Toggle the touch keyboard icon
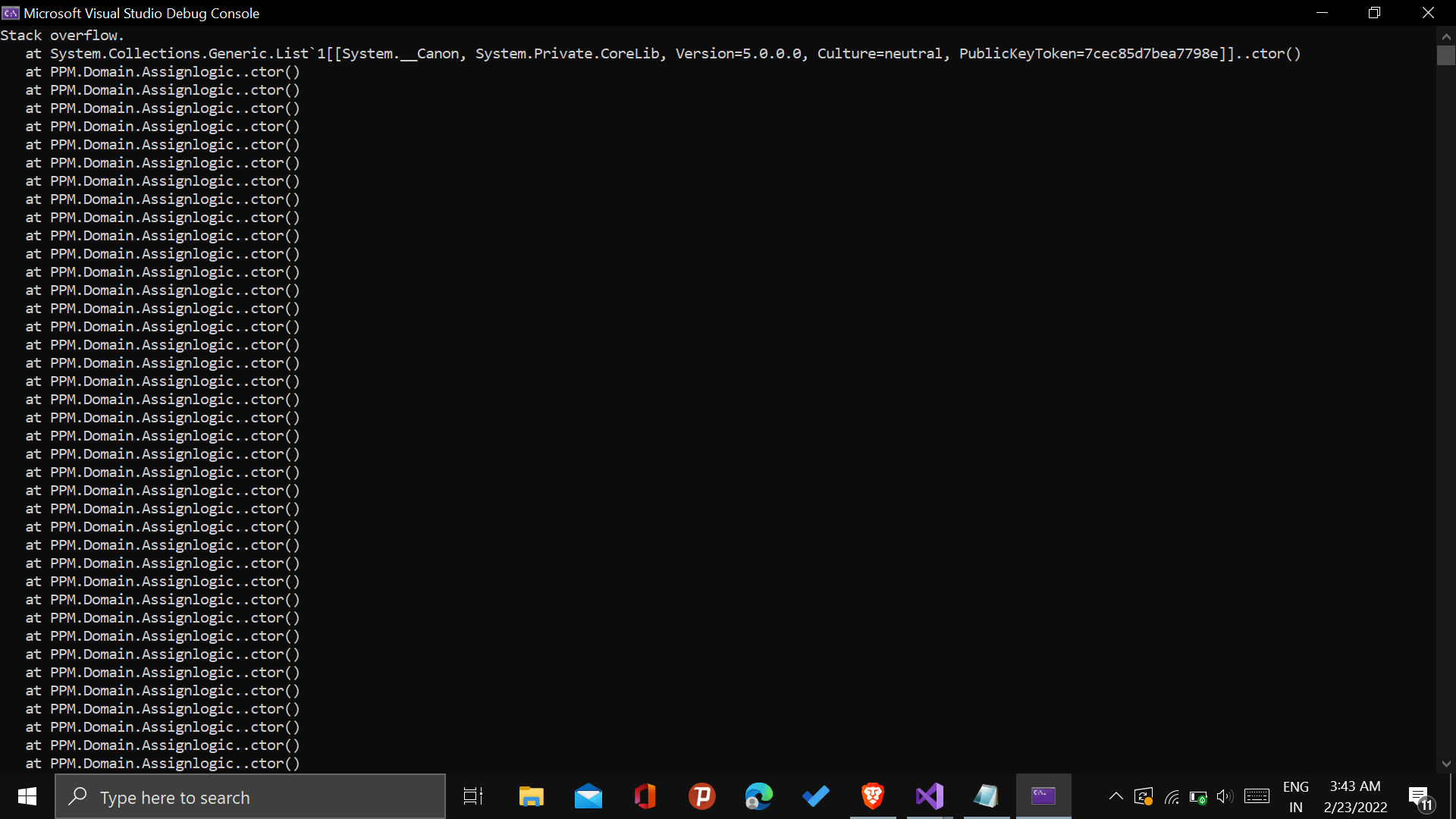The image size is (1456, 819). pos(1257,796)
